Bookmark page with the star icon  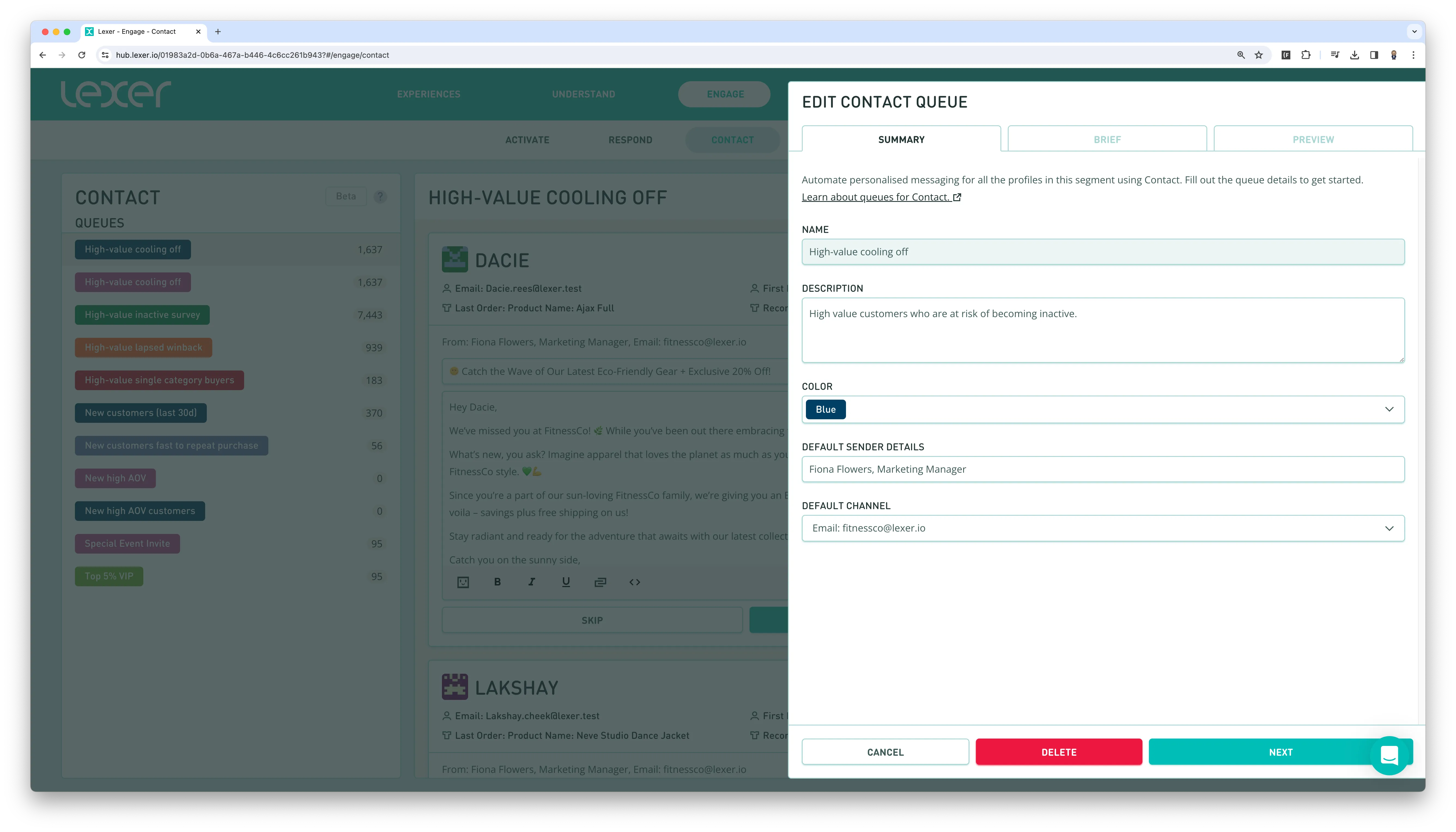point(1258,55)
